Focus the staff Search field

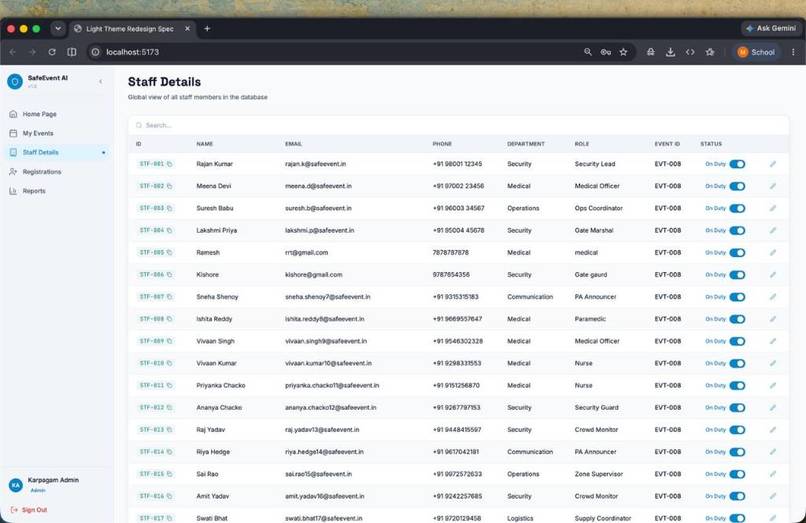pyautogui.click(x=459, y=125)
